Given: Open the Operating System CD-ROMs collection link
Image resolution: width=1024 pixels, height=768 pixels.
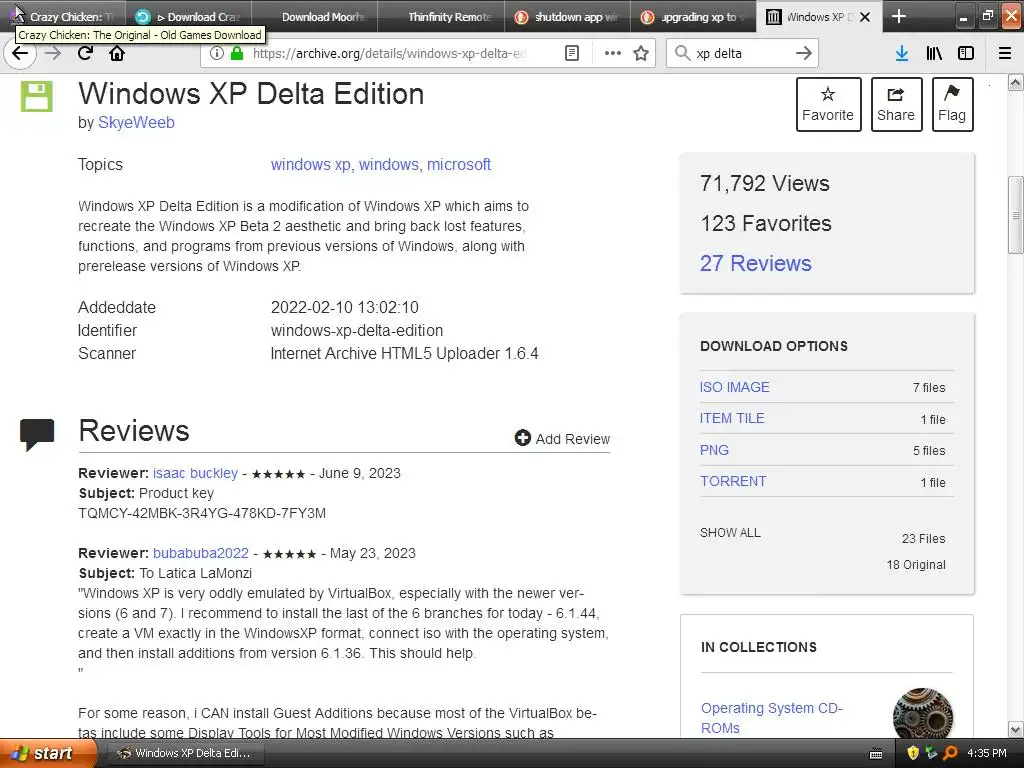Looking at the screenshot, I should click(772, 718).
